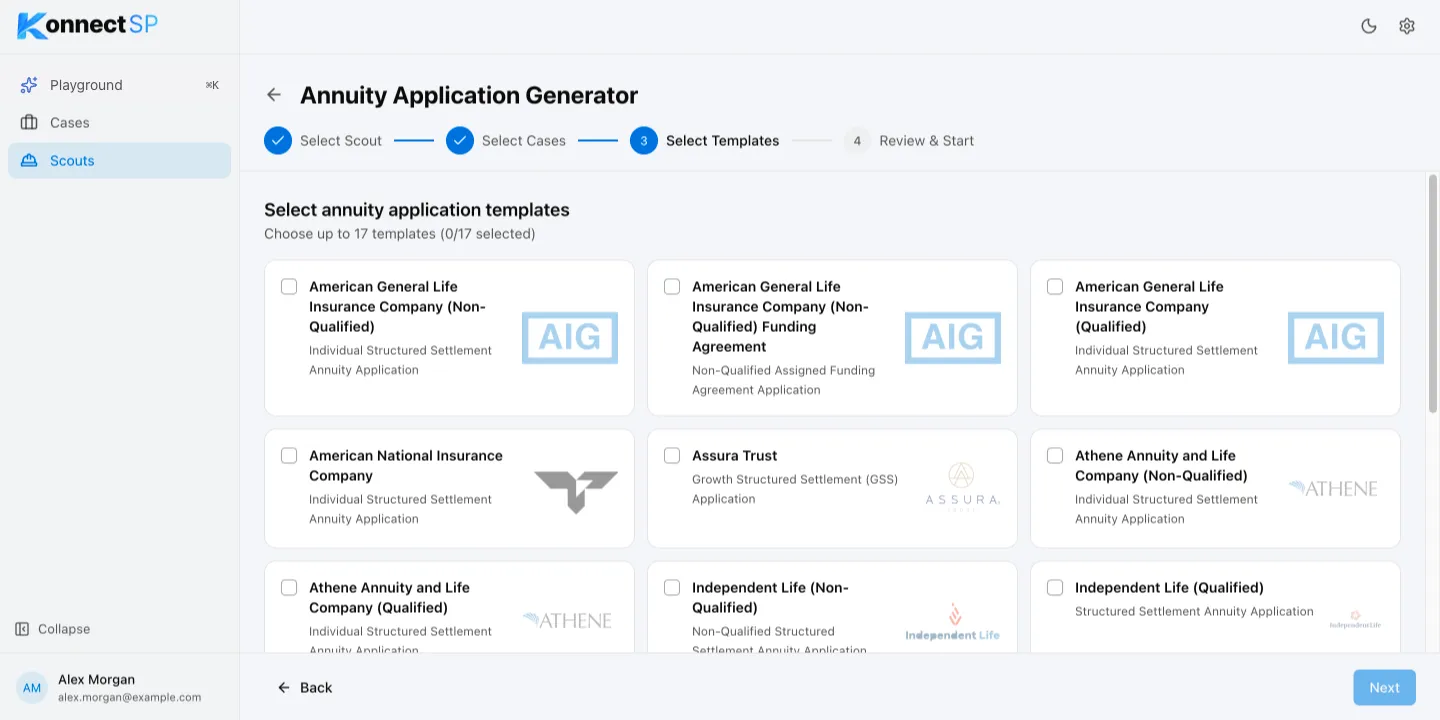This screenshot has height=720, width=1440.
Task: Check American General Life (Non-Qualified) template
Action: (x=289, y=287)
